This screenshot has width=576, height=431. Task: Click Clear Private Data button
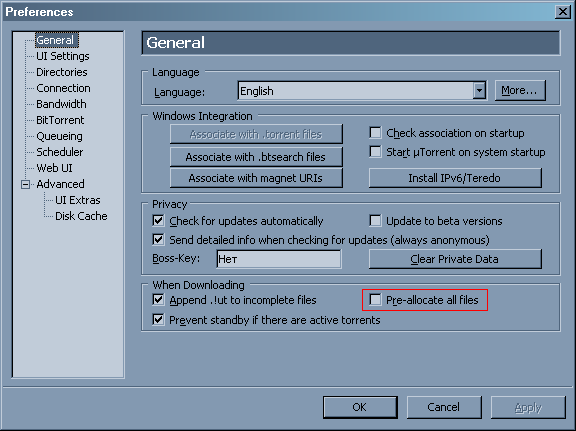click(x=455, y=259)
